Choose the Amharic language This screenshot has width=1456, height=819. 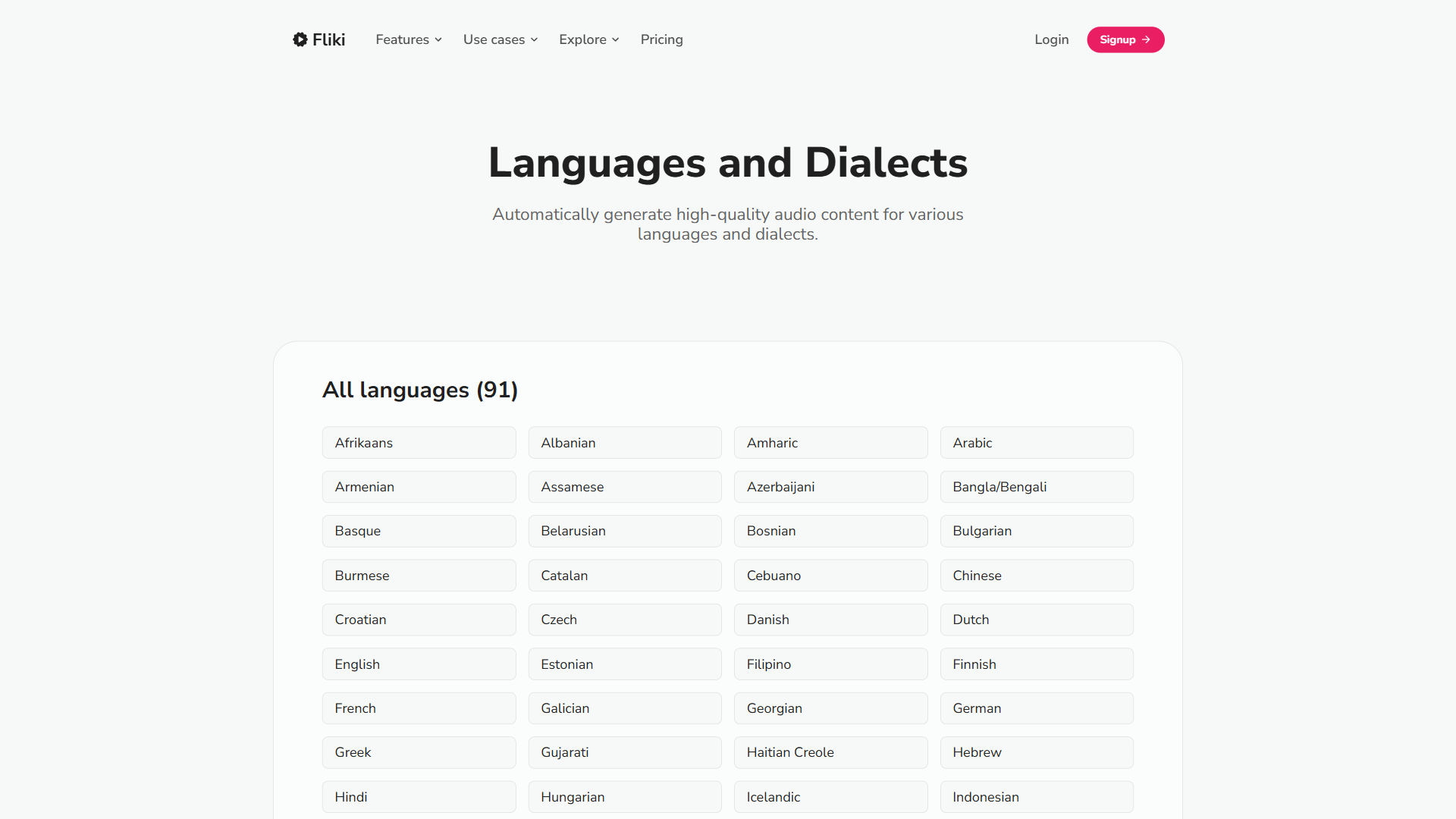click(x=831, y=443)
